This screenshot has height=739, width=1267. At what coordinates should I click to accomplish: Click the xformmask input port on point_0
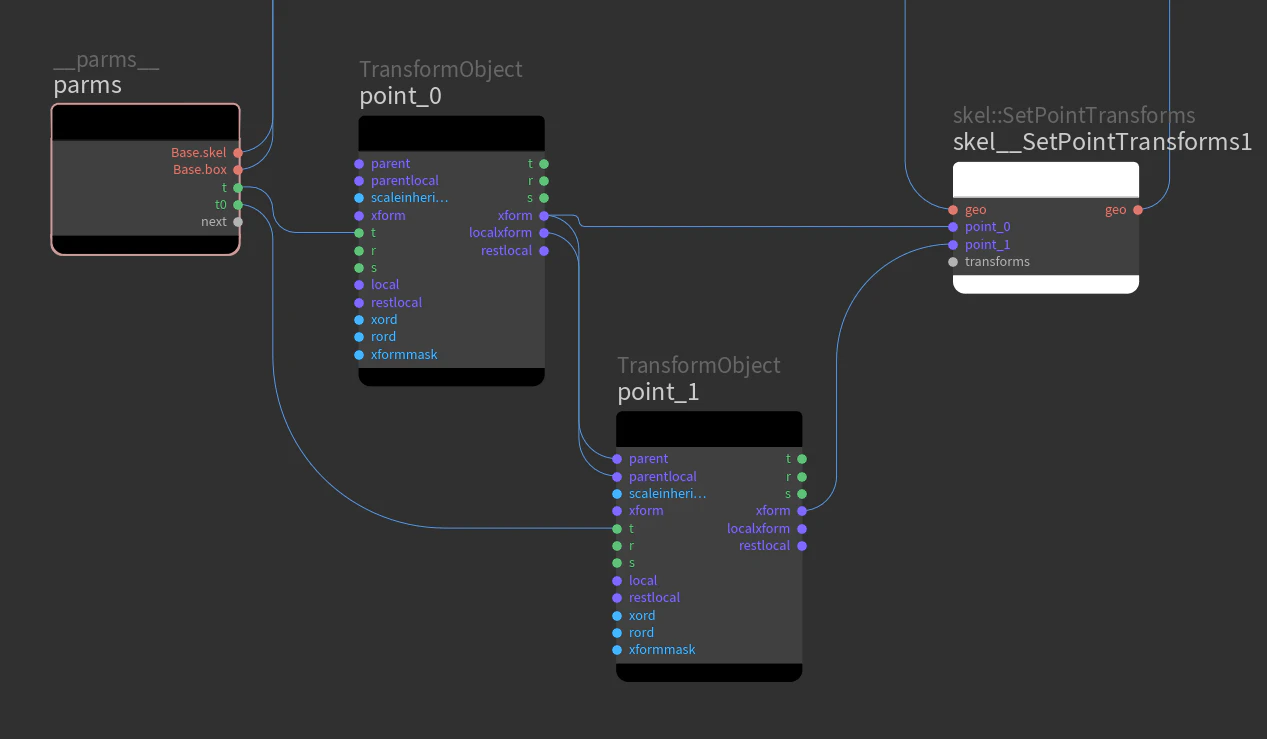(359, 355)
